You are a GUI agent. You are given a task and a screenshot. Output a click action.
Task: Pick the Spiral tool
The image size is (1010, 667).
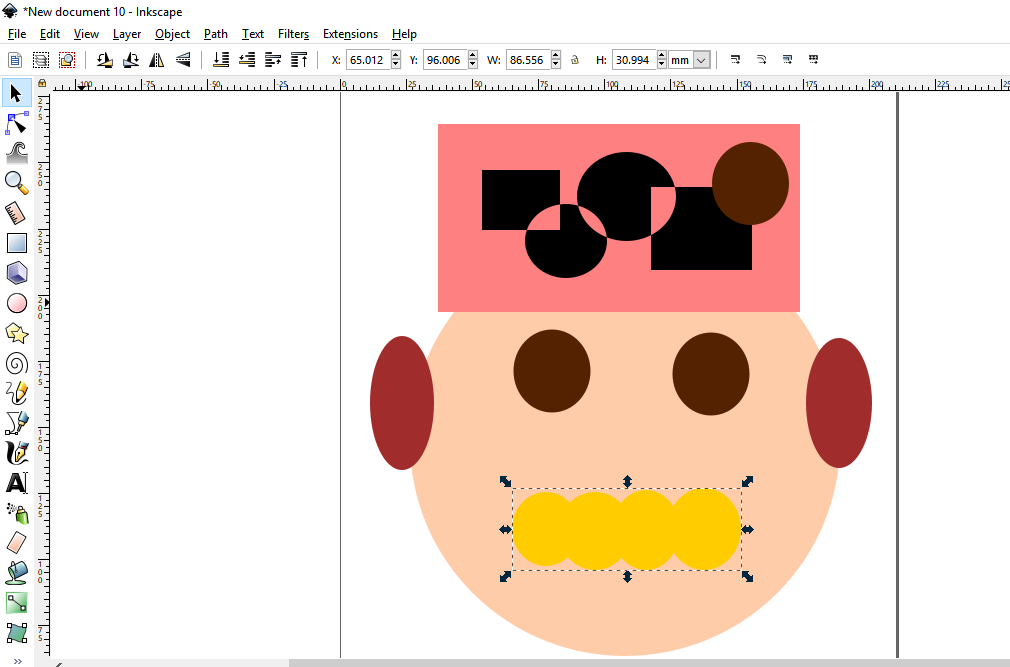tap(17, 363)
